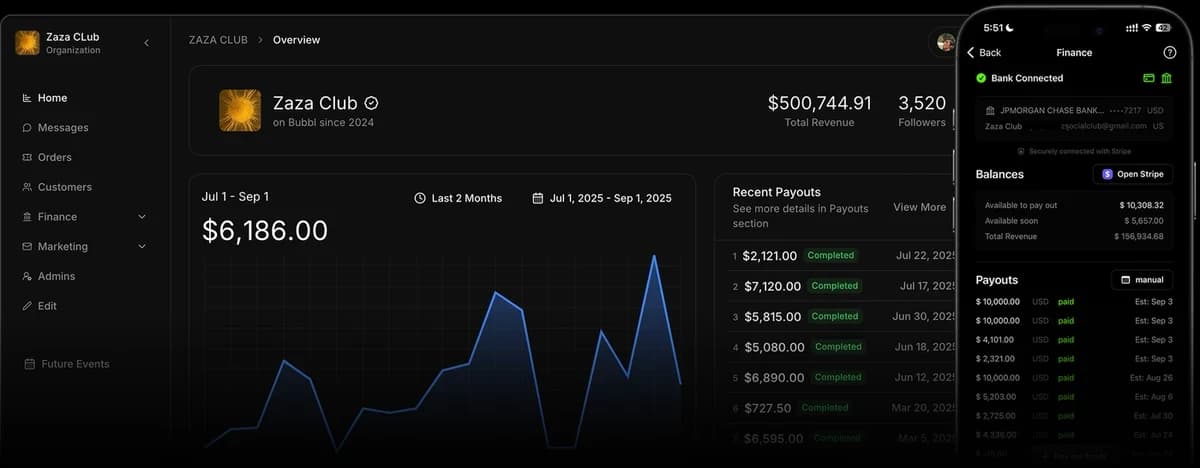The width and height of the screenshot is (1200, 468).
Task: Click the 3,520 Followers count
Action: (922, 103)
